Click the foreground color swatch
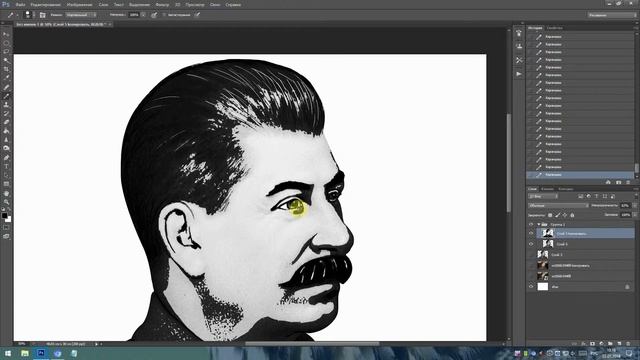 4,216
